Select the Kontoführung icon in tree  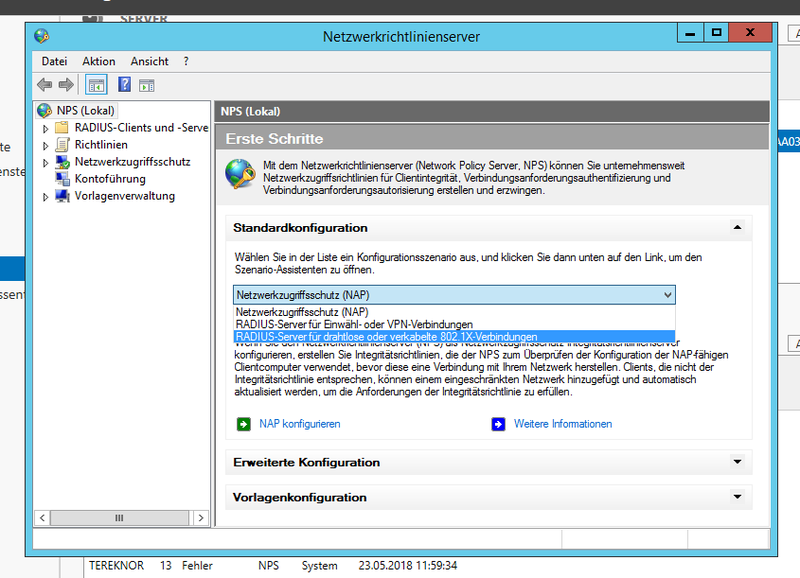pos(63,179)
